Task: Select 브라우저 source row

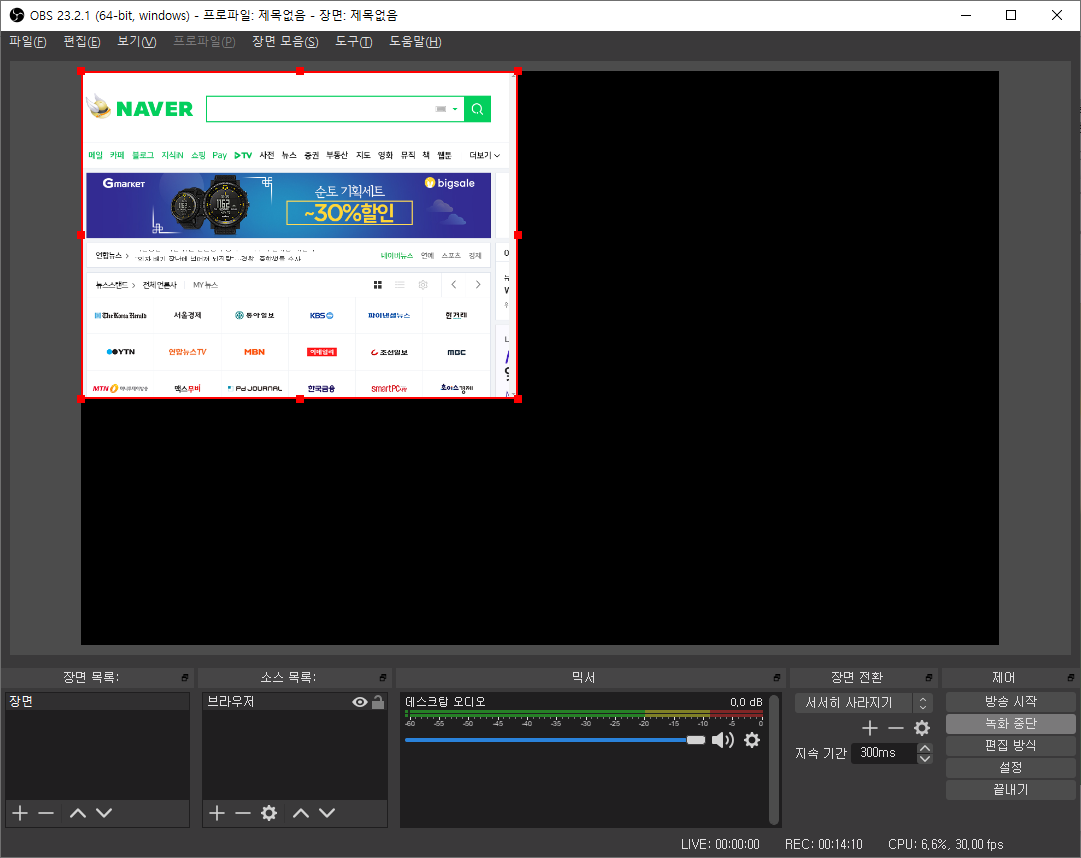Action: coord(294,702)
